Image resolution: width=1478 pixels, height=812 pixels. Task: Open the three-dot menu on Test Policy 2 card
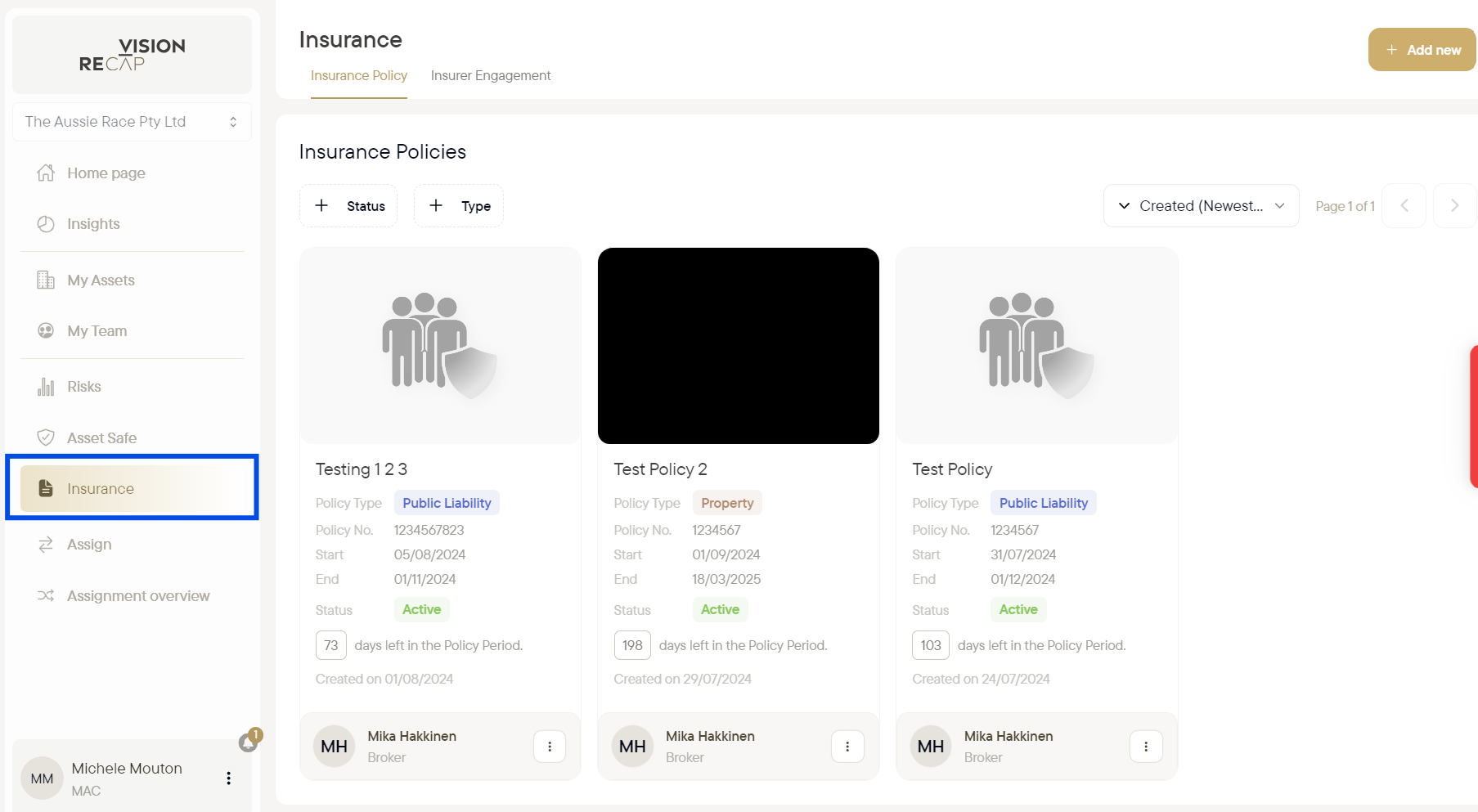pos(847,747)
